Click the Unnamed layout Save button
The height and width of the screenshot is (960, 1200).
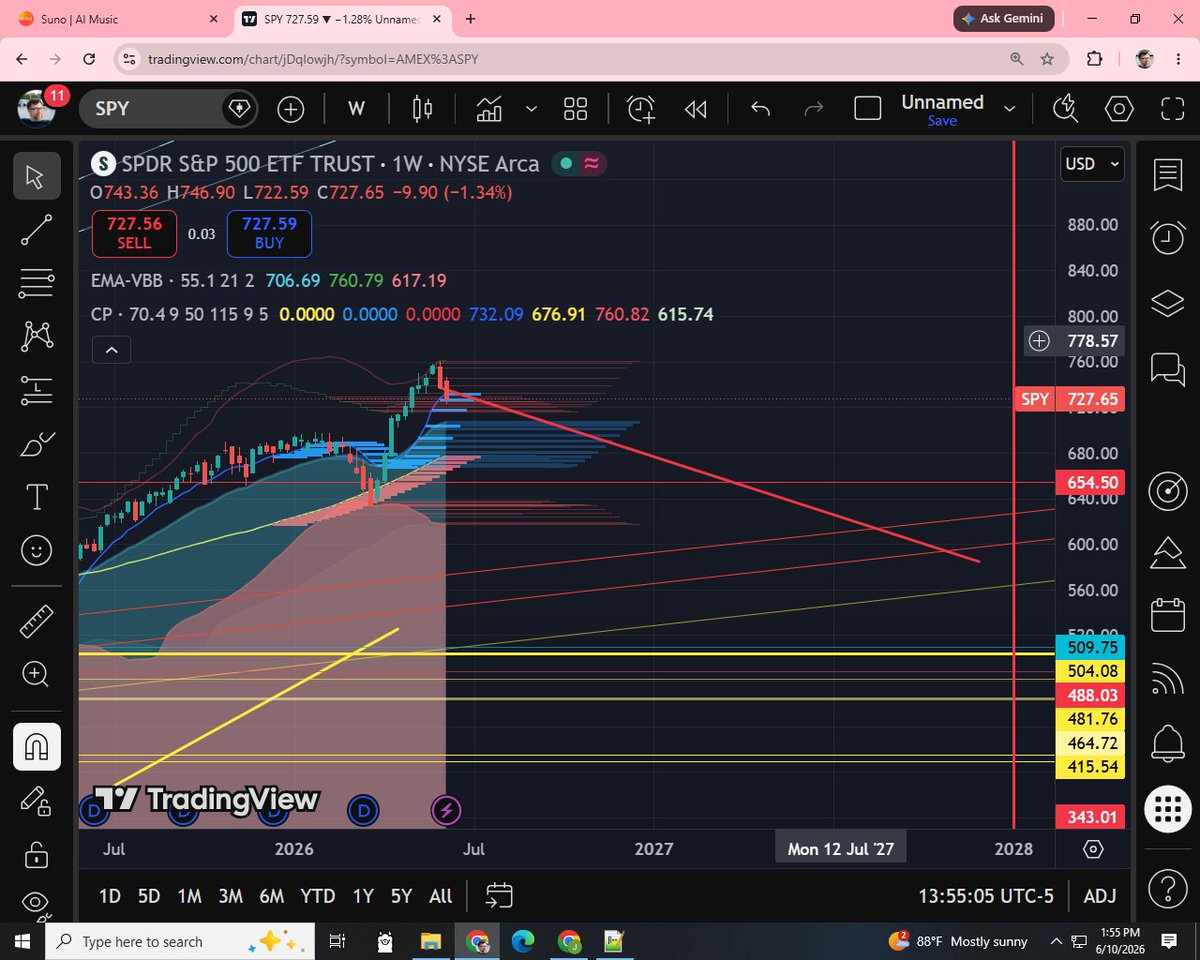point(942,120)
